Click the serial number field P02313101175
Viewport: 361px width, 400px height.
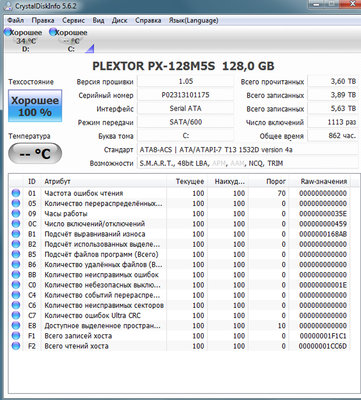click(186, 95)
